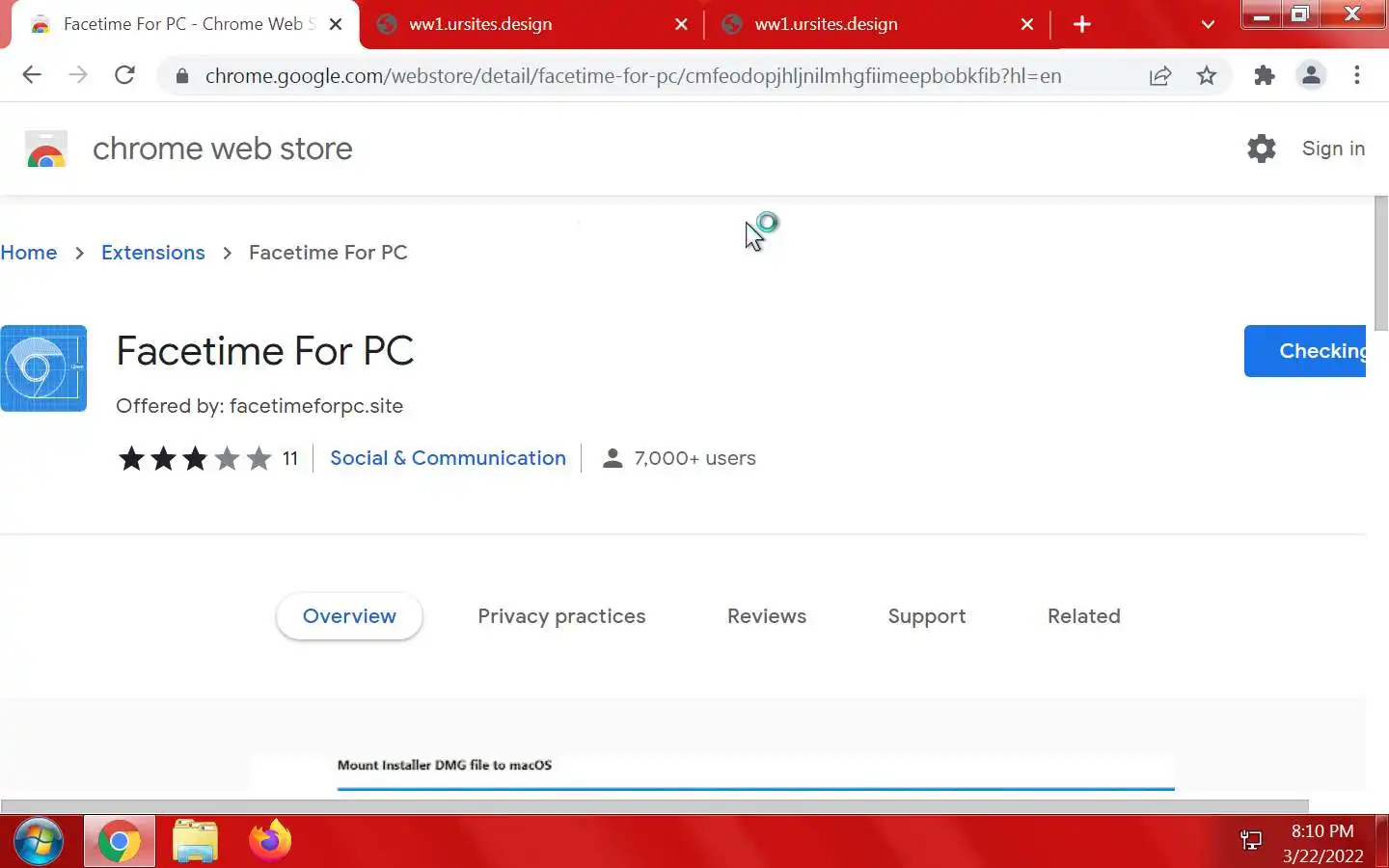Go to Extensions breadcrumb link
Screen dimensions: 1389x868
coord(153,253)
